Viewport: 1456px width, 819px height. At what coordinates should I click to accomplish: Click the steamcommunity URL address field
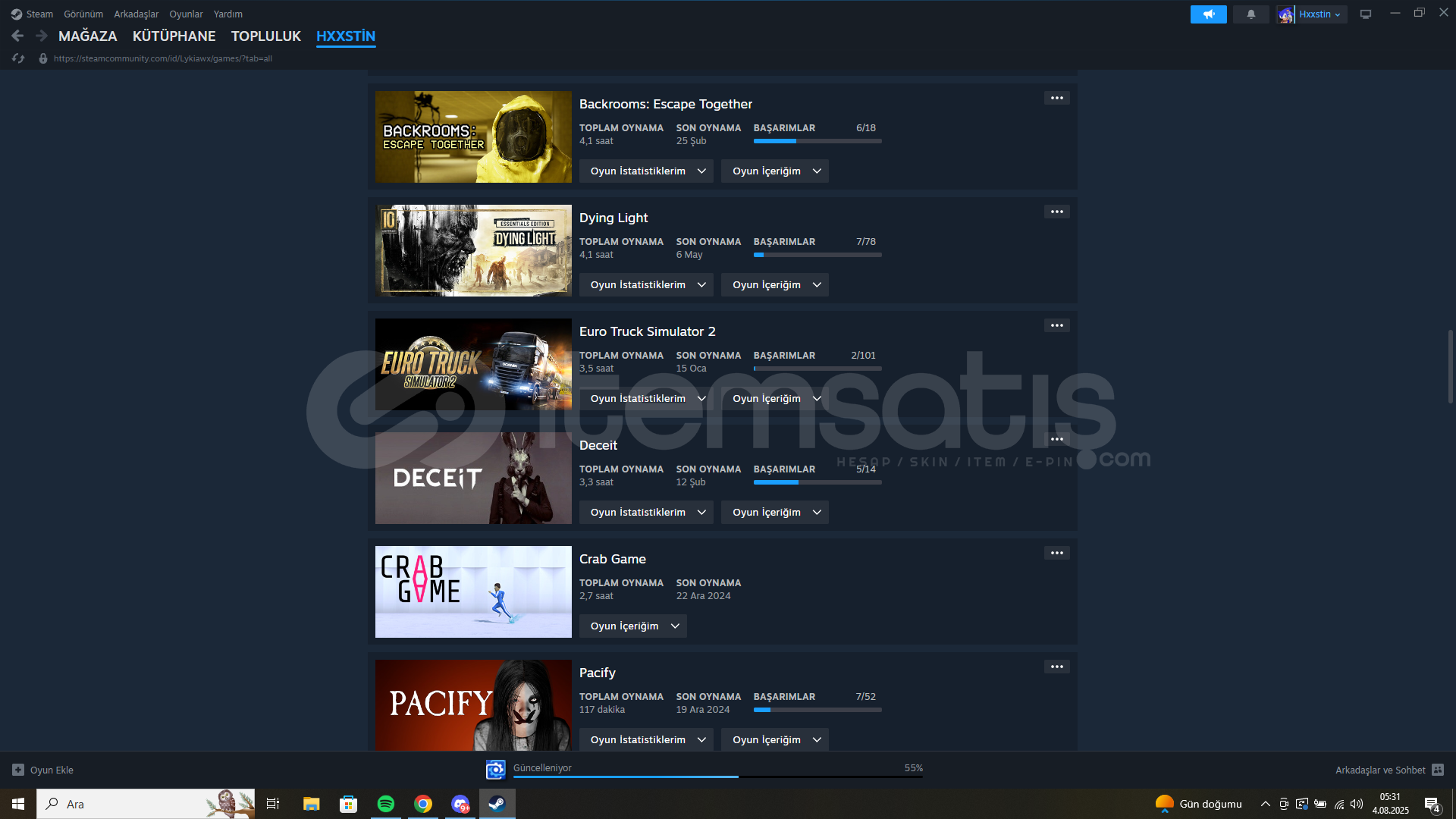tap(163, 58)
